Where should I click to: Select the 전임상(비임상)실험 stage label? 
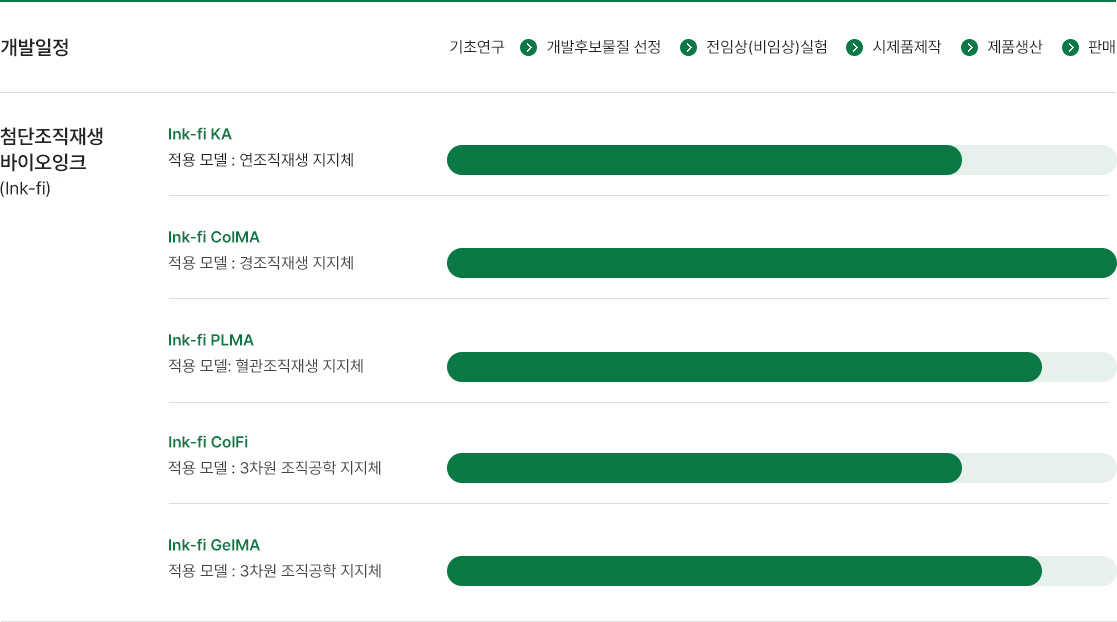click(x=767, y=47)
